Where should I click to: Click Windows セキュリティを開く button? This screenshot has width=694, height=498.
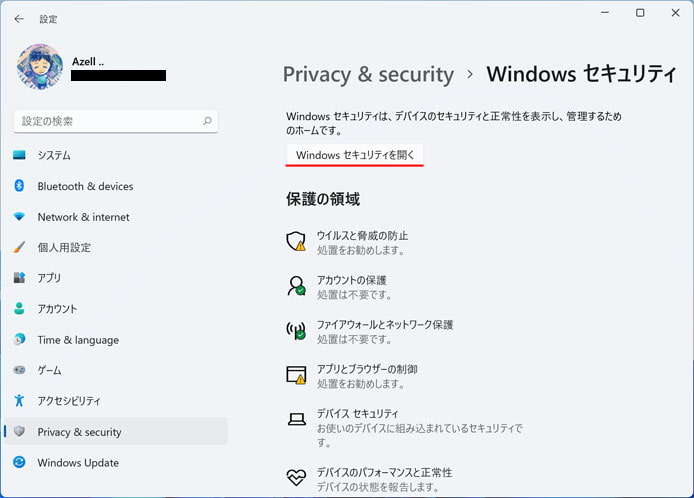pyautogui.click(x=355, y=155)
